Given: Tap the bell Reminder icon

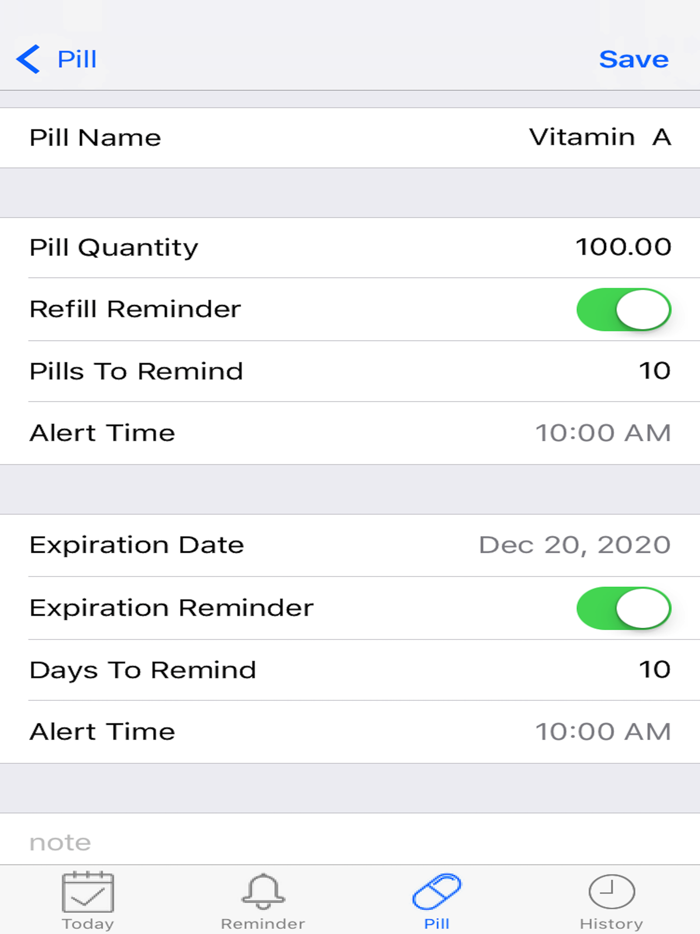Looking at the screenshot, I should coord(262,888).
